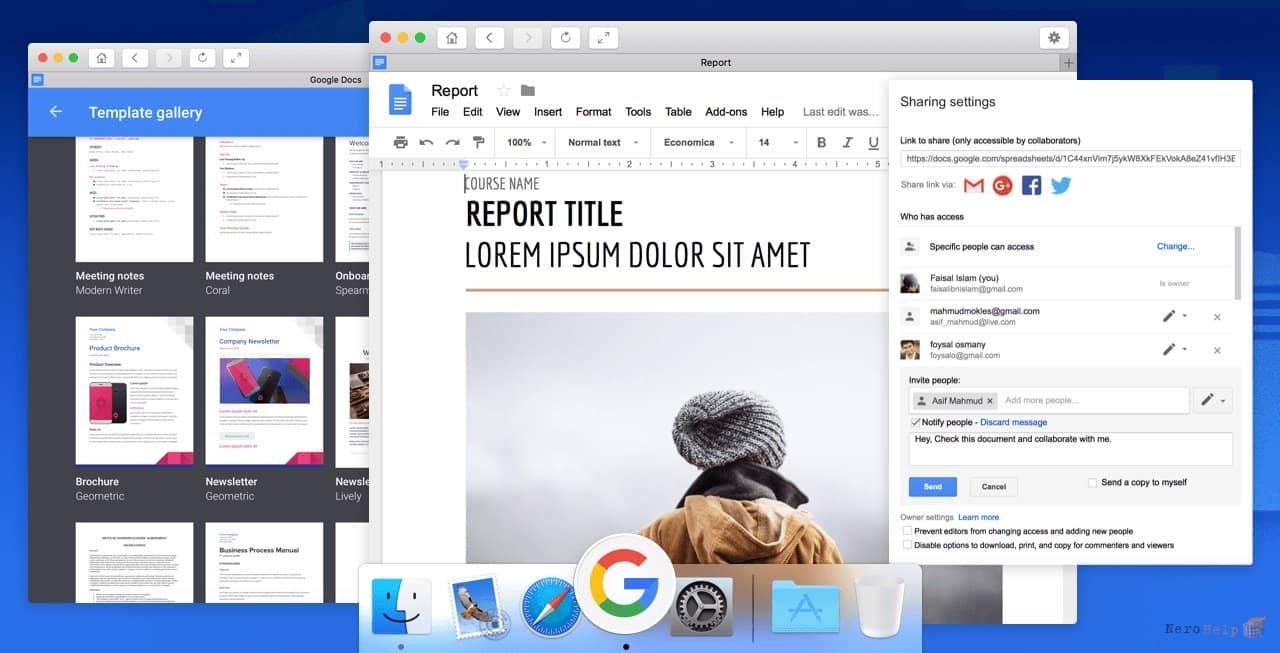Viewport: 1280px width, 653px height.
Task: Open the move-to-folder icon beside Report
Action: pyautogui.click(x=528, y=91)
